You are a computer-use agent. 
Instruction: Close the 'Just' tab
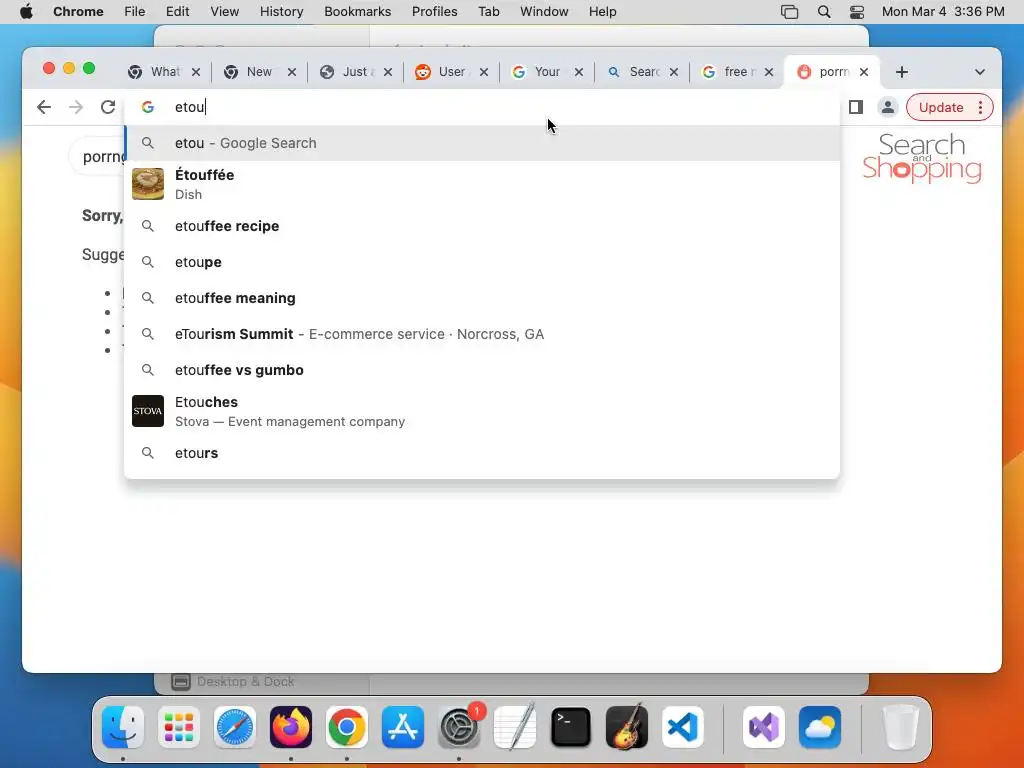click(x=388, y=72)
